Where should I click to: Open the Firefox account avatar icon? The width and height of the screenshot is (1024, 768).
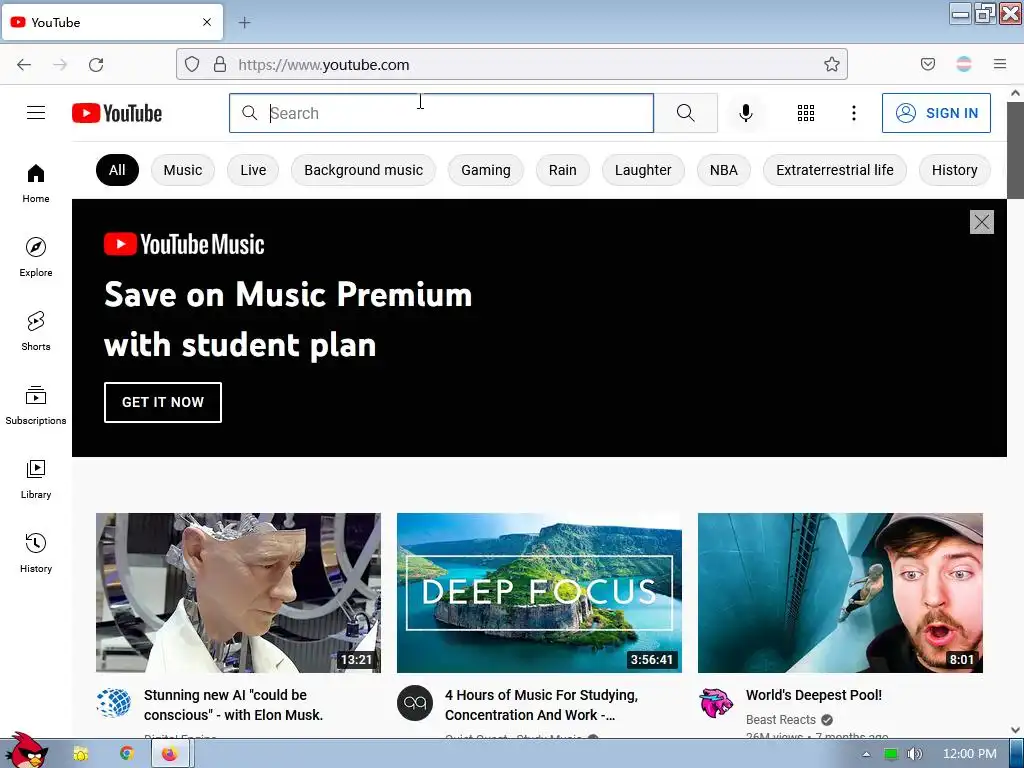click(963, 64)
